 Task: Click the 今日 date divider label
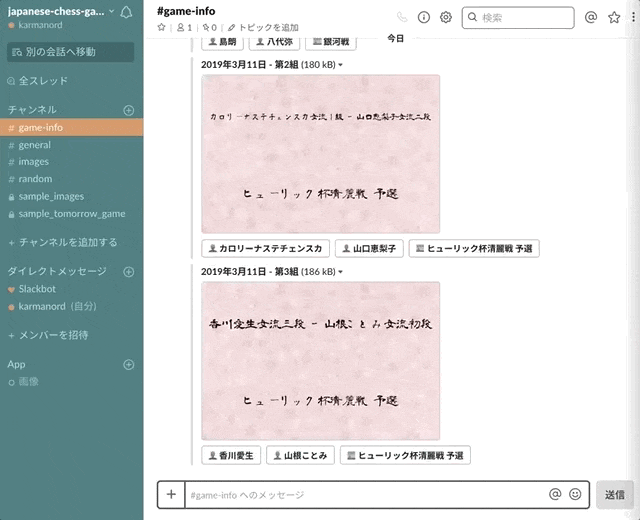396,38
